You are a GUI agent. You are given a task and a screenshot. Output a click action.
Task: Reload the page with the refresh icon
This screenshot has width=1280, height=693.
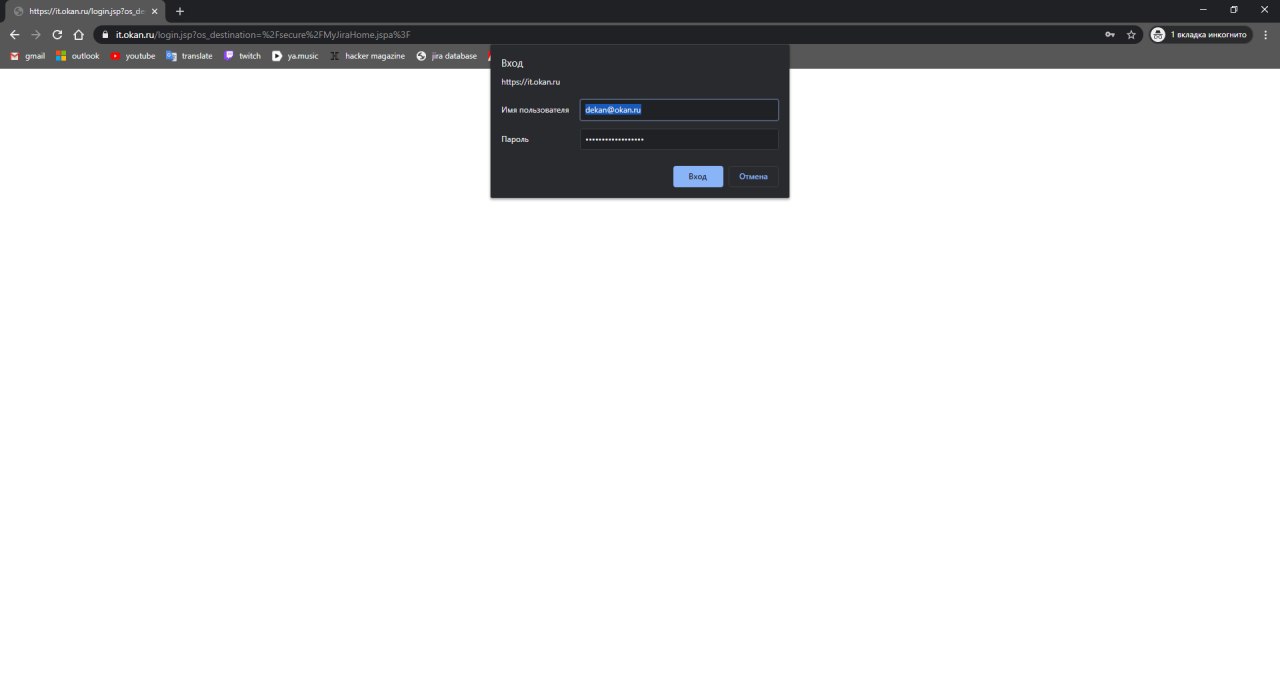pyautogui.click(x=57, y=34)
